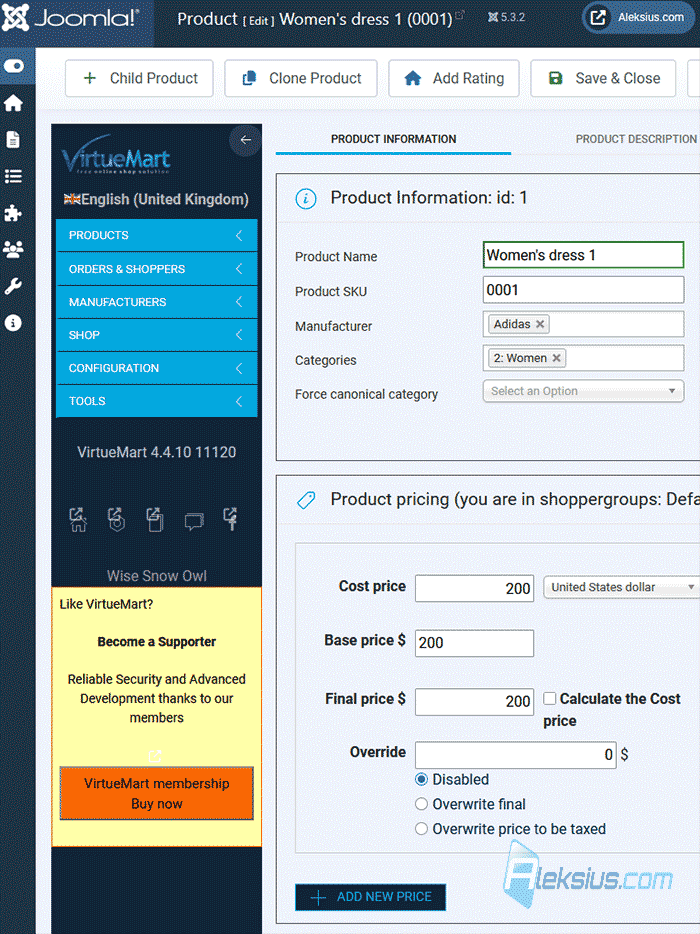700x934 pixels.
Task: Open the Menus list icon in sidebar
Action: pos(13,176)
